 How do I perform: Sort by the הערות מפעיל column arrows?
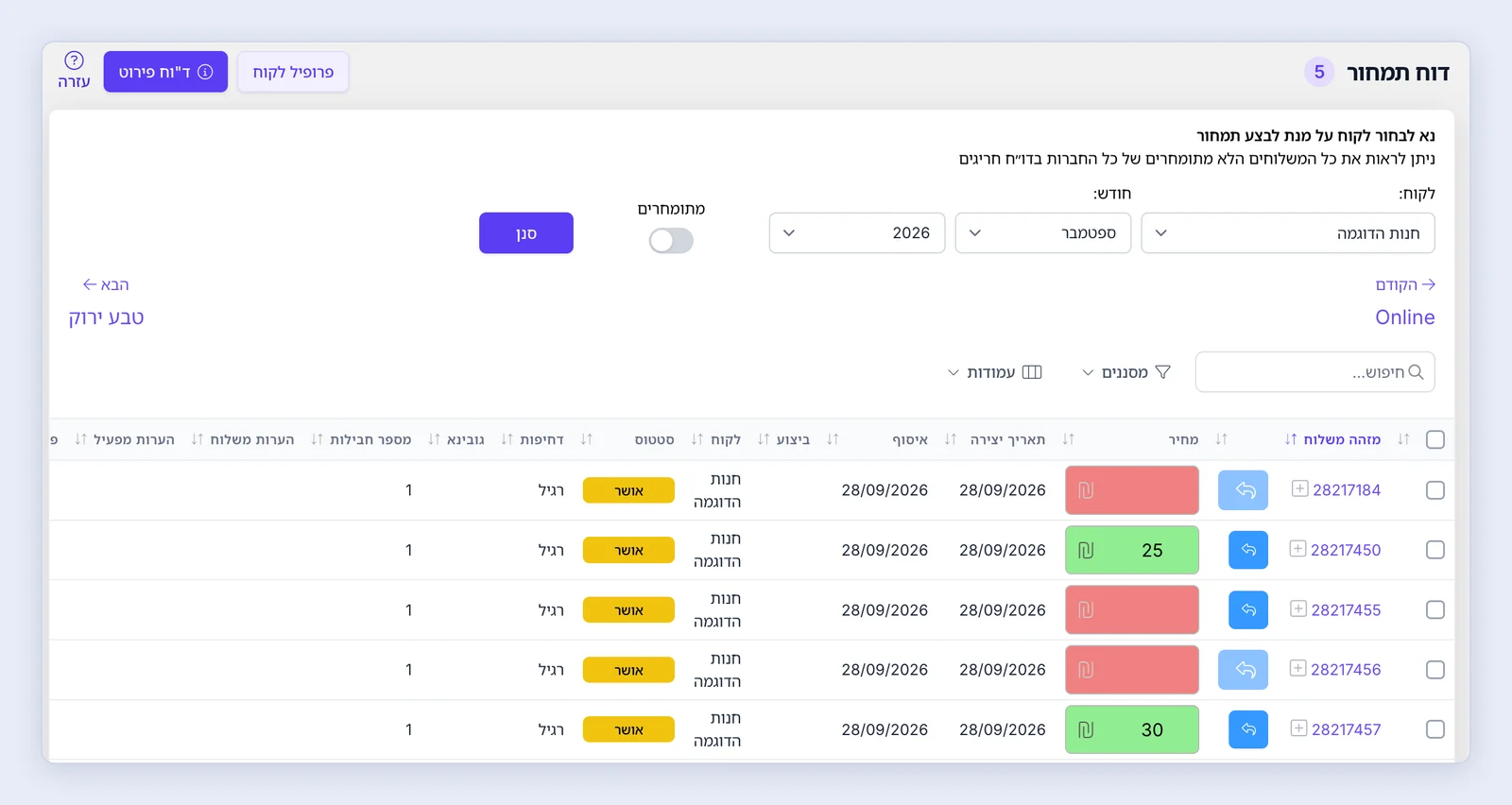click(x=80, y=439)
